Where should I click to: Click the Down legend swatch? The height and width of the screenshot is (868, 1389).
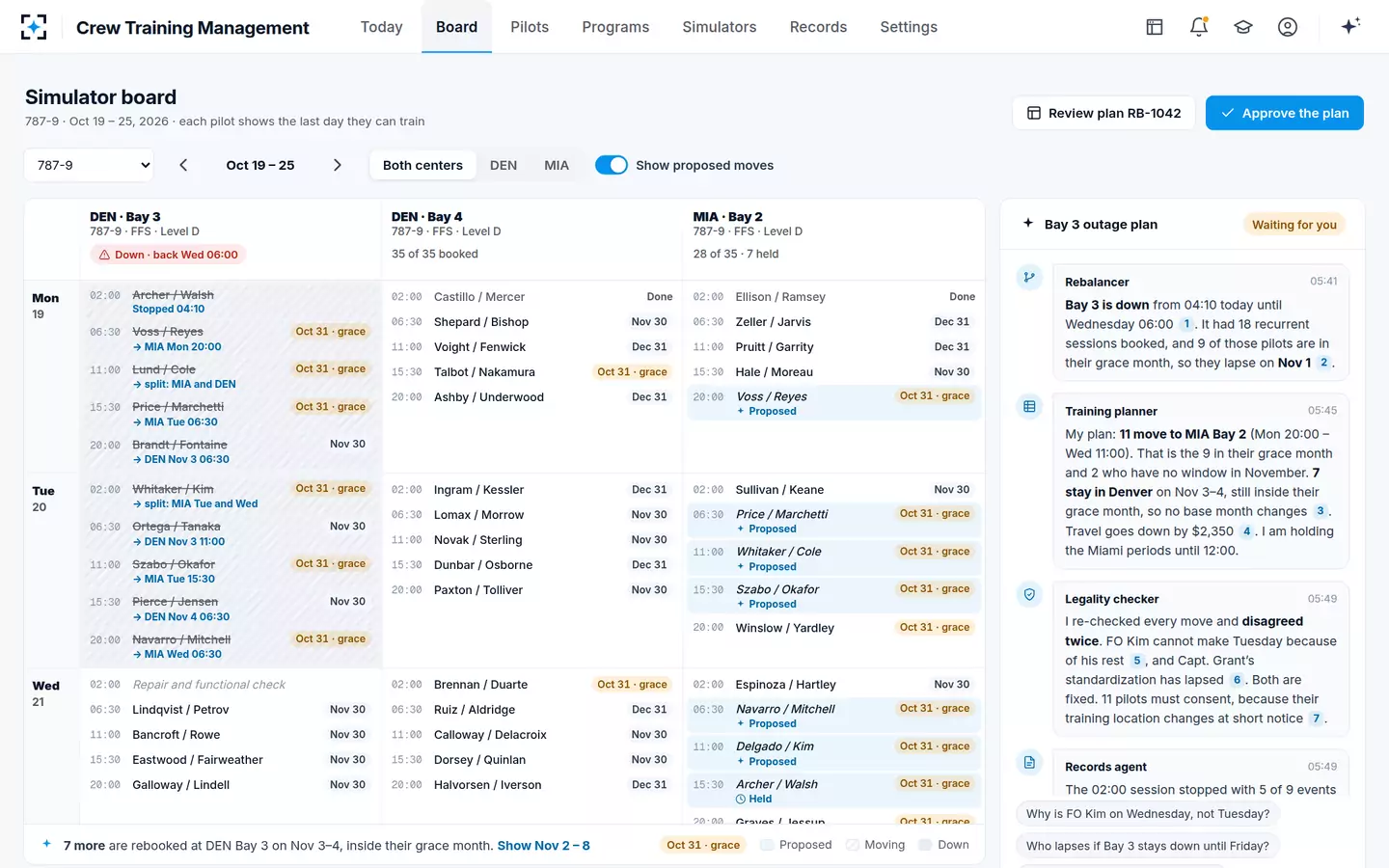pos(925,845)
